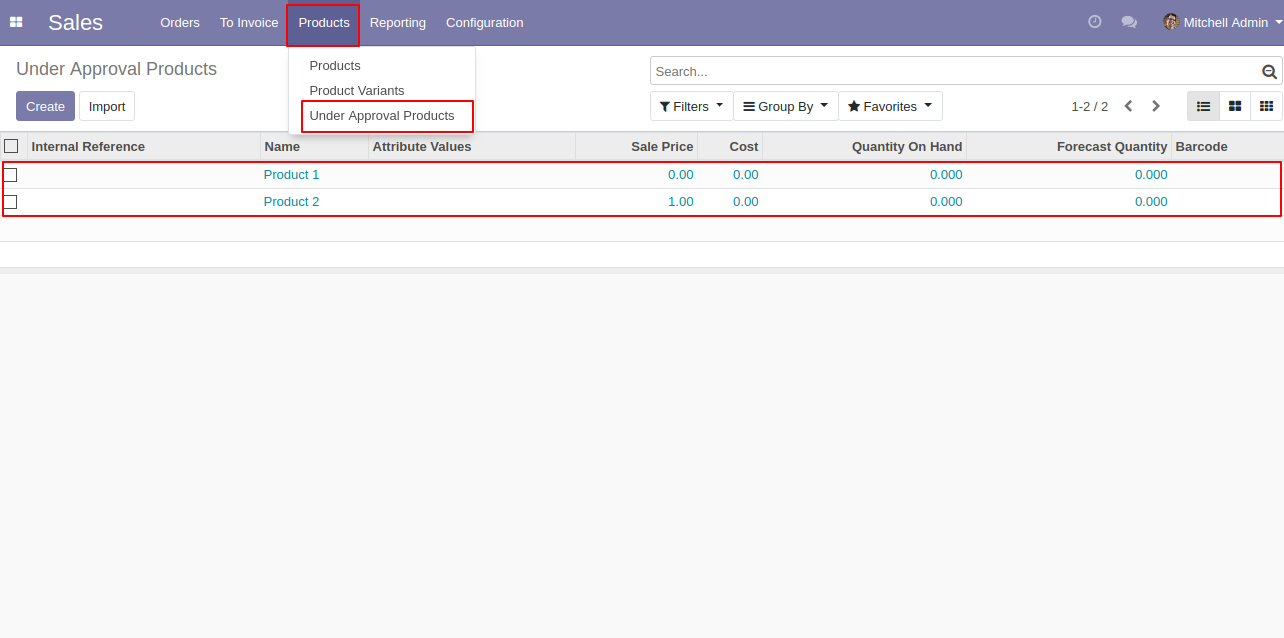Sort by Cost column header
The image size is (1284, 638).
tap(730, 146)
